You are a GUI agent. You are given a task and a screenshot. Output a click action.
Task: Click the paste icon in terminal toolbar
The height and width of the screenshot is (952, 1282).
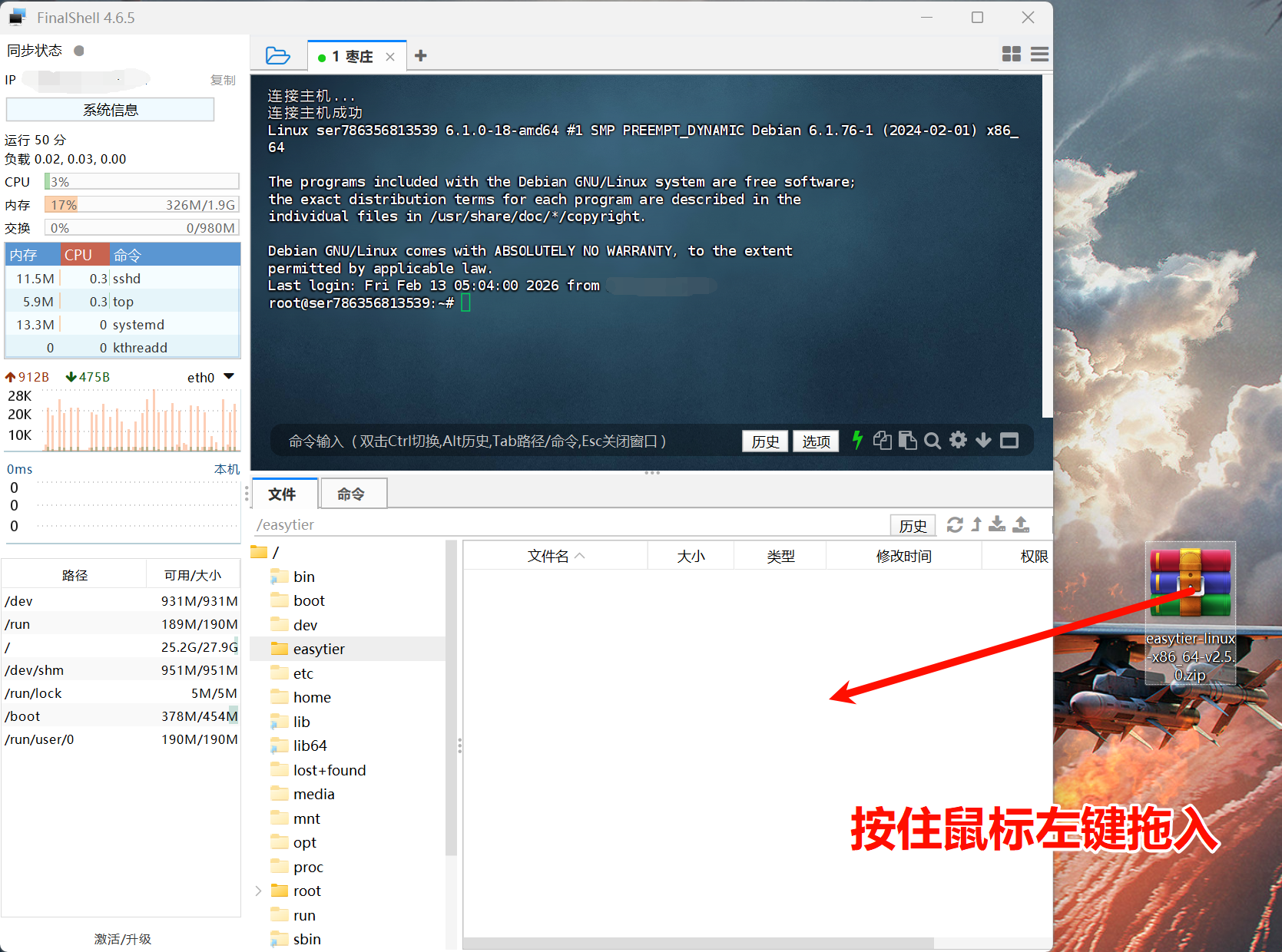pos(907,440)
